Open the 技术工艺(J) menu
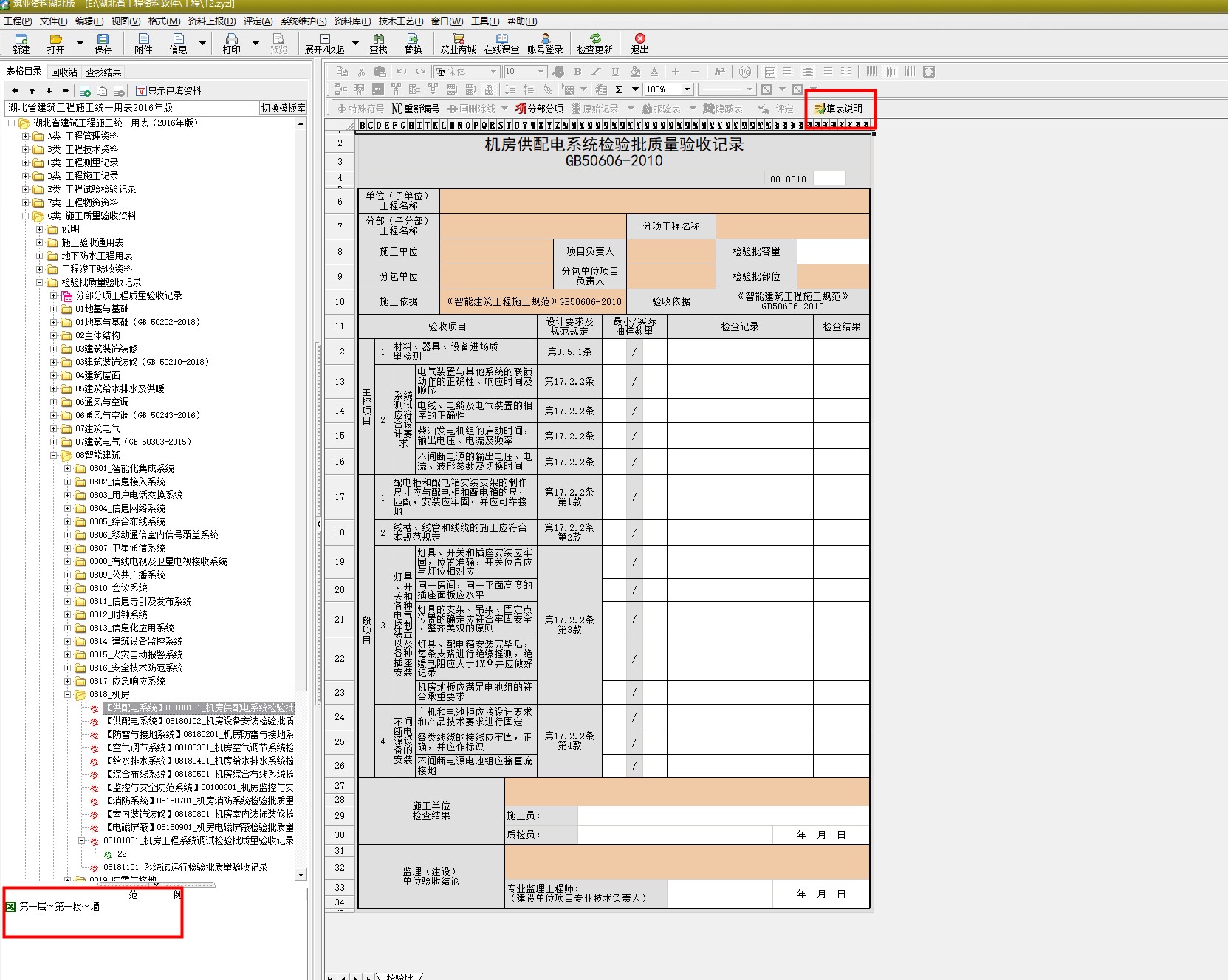Screen dimensions: 1228x980 (x=401, y=21)
